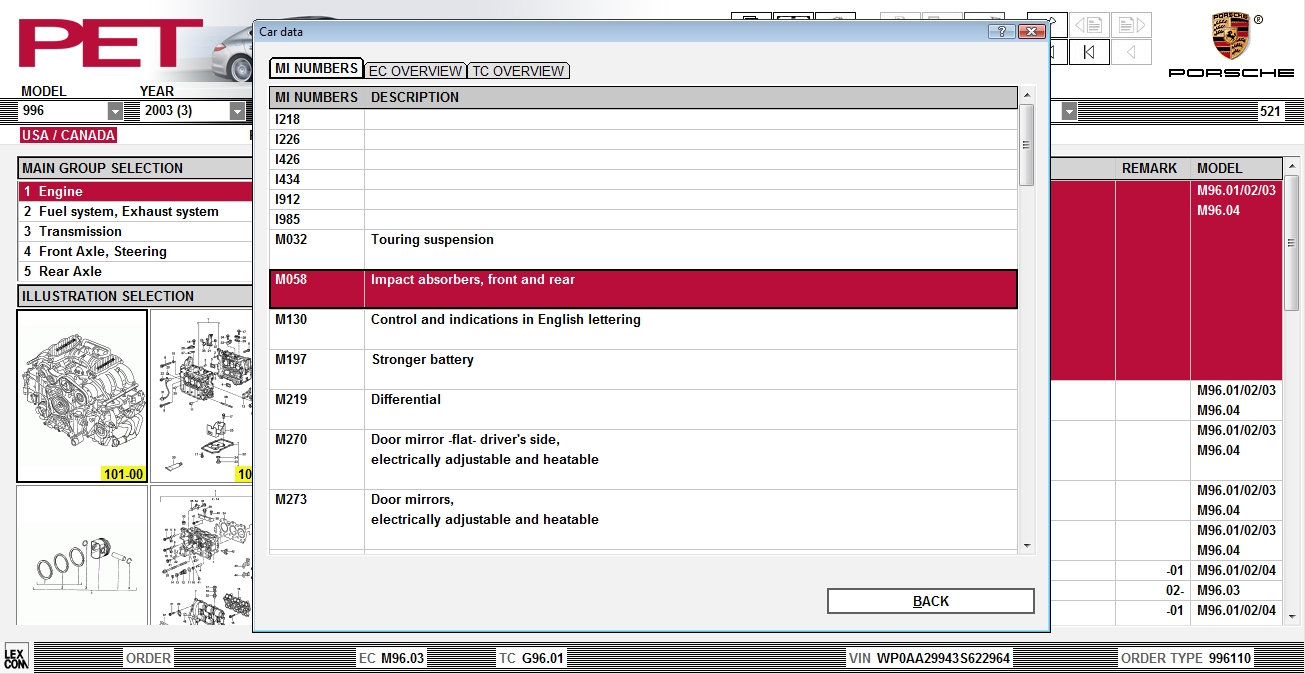
Task: Open the MODEL dropdown showing 996
Action: 115,111
